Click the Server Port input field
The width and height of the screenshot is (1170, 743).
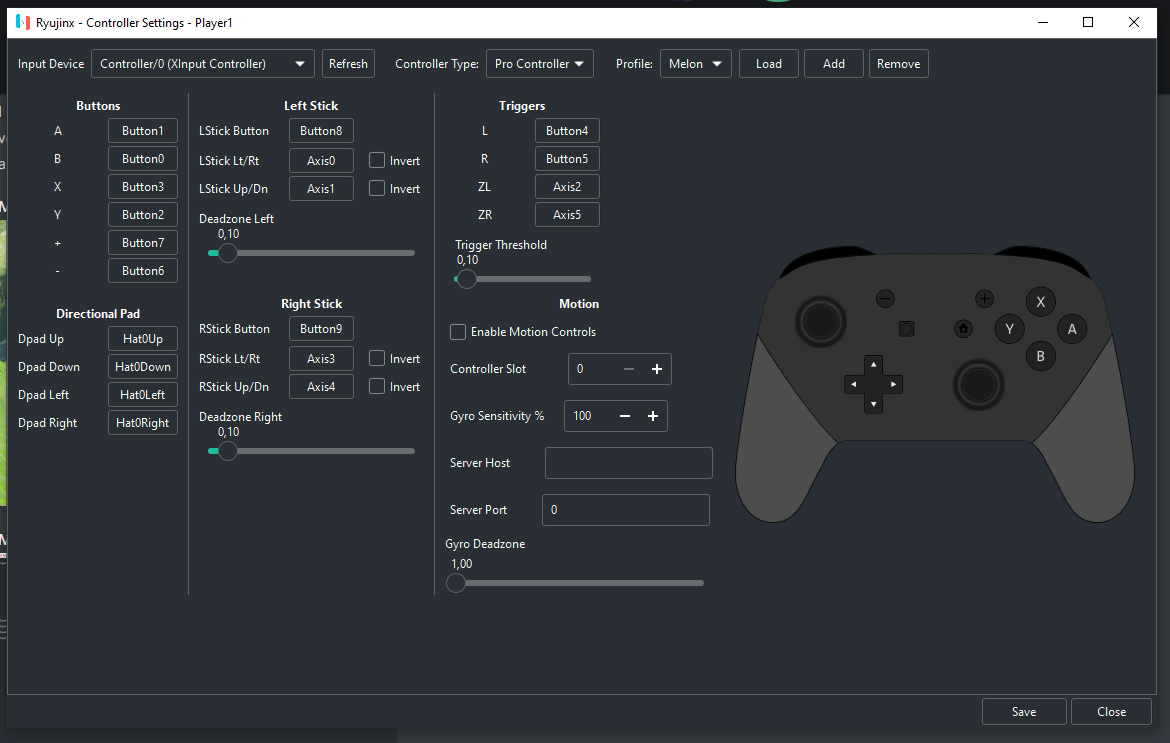tap(625, 510)
